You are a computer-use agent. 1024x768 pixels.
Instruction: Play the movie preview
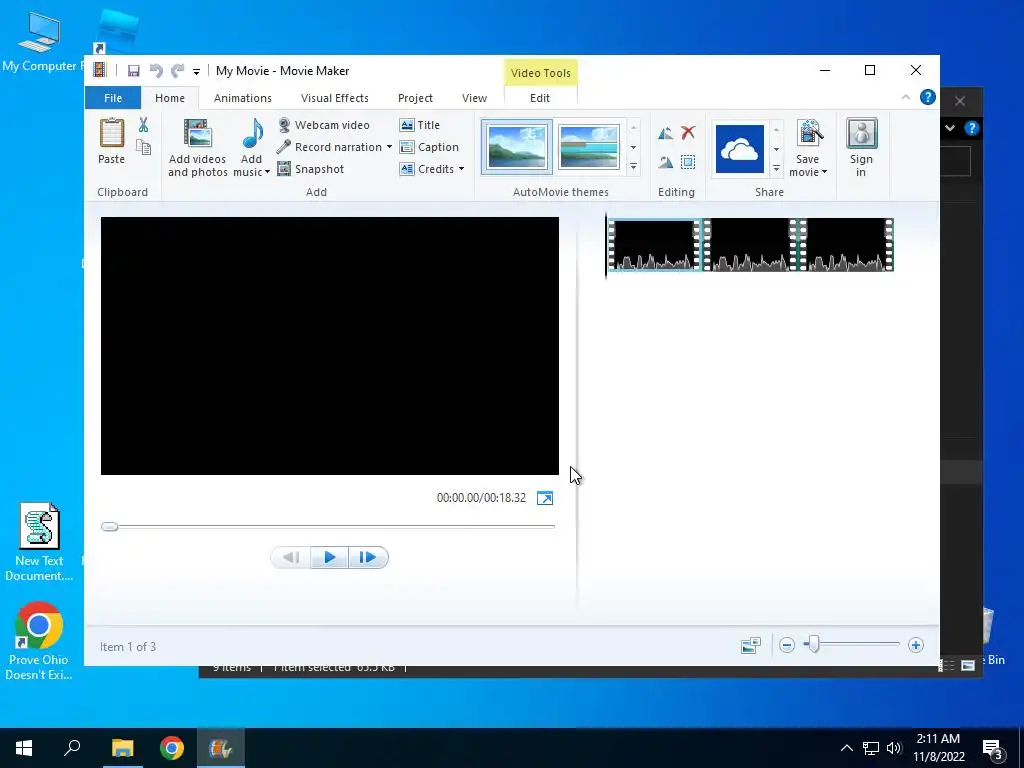[329, 558]
